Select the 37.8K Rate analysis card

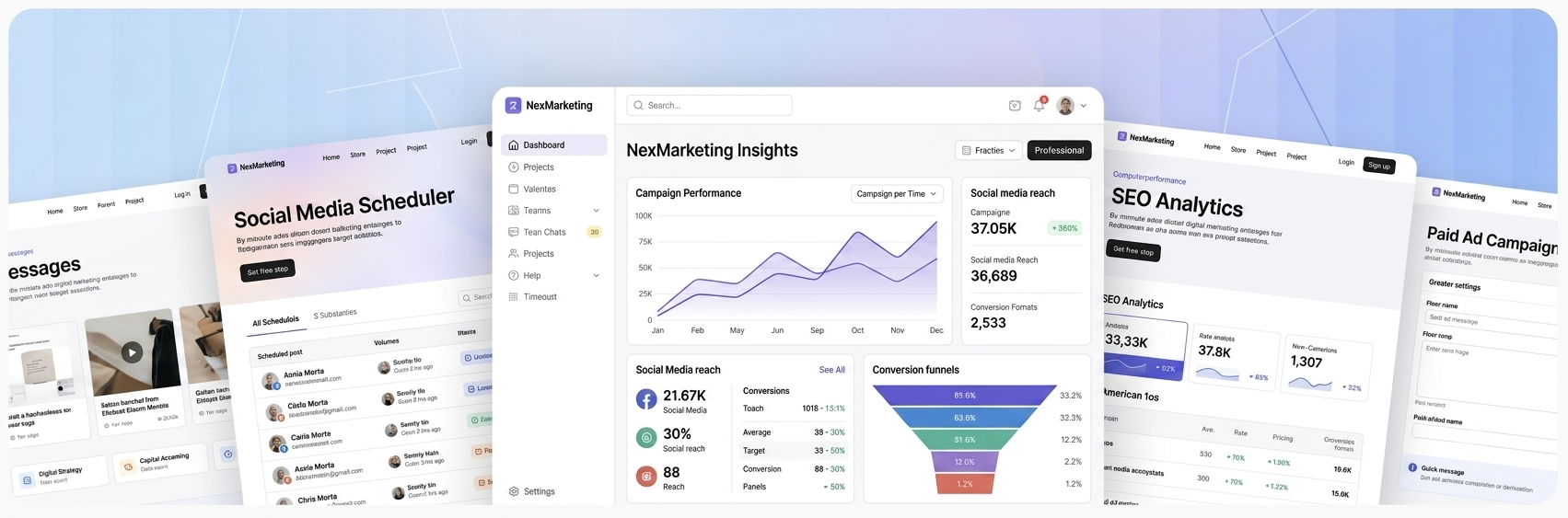(1234, 357)
